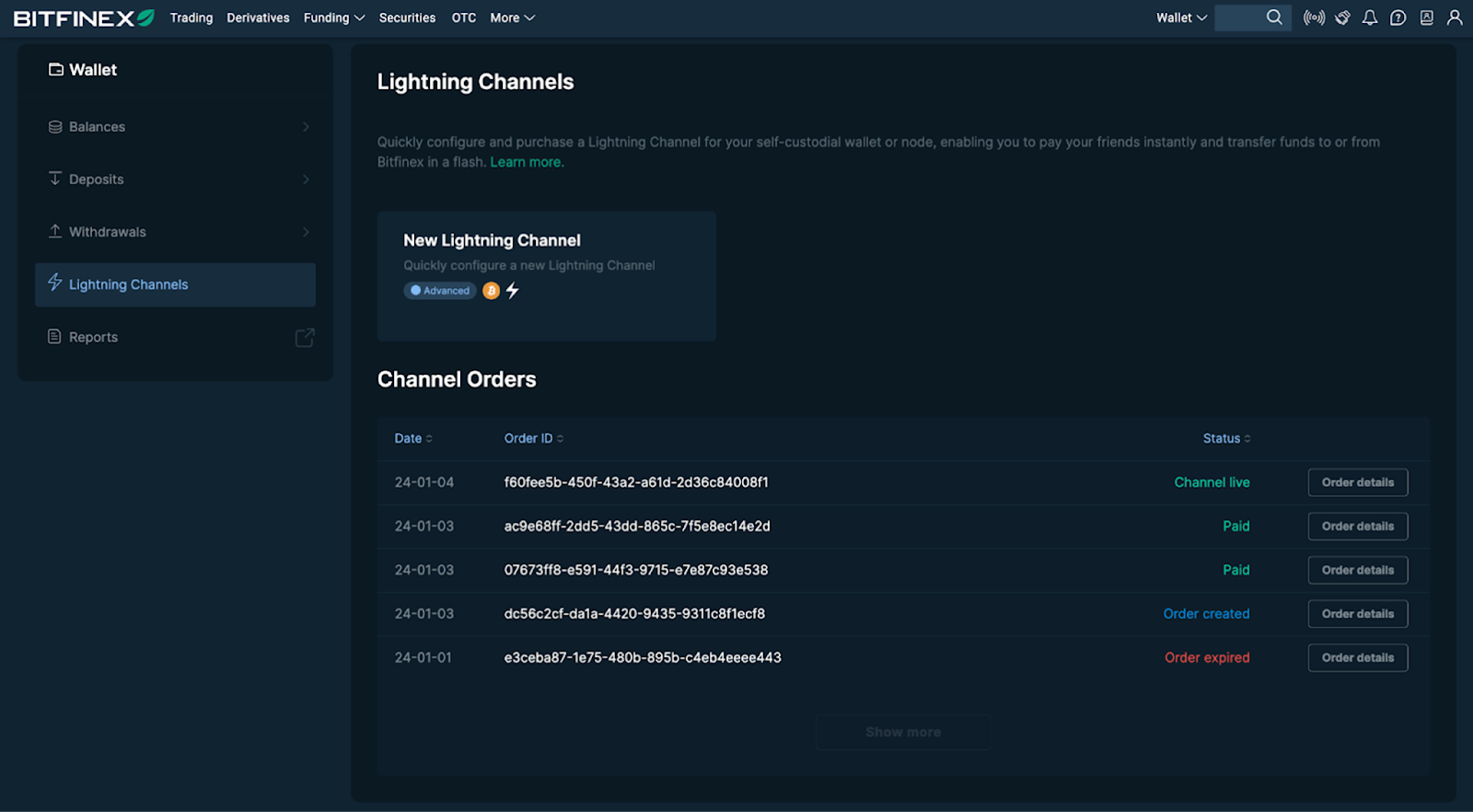Open the help question mark icon

coord(1398,17)
